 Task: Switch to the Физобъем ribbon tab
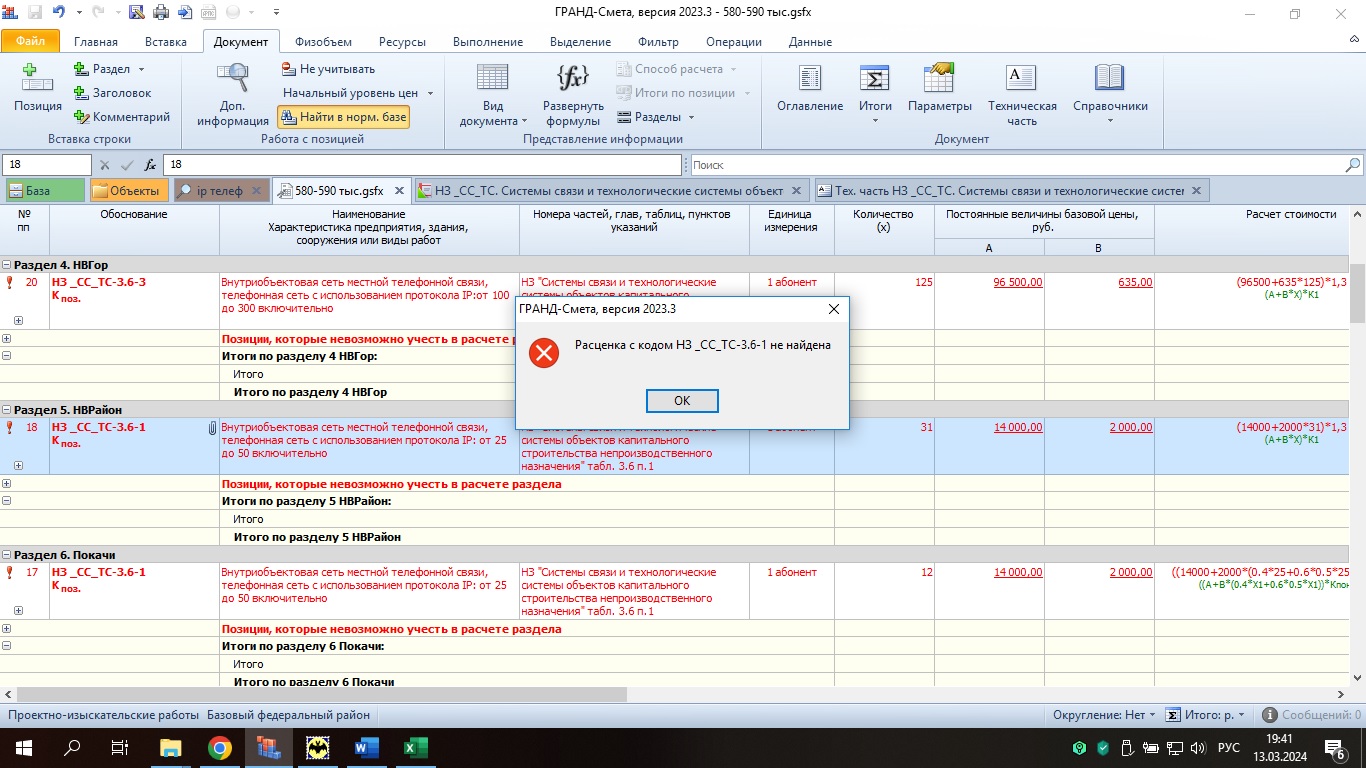coord(323,42)
